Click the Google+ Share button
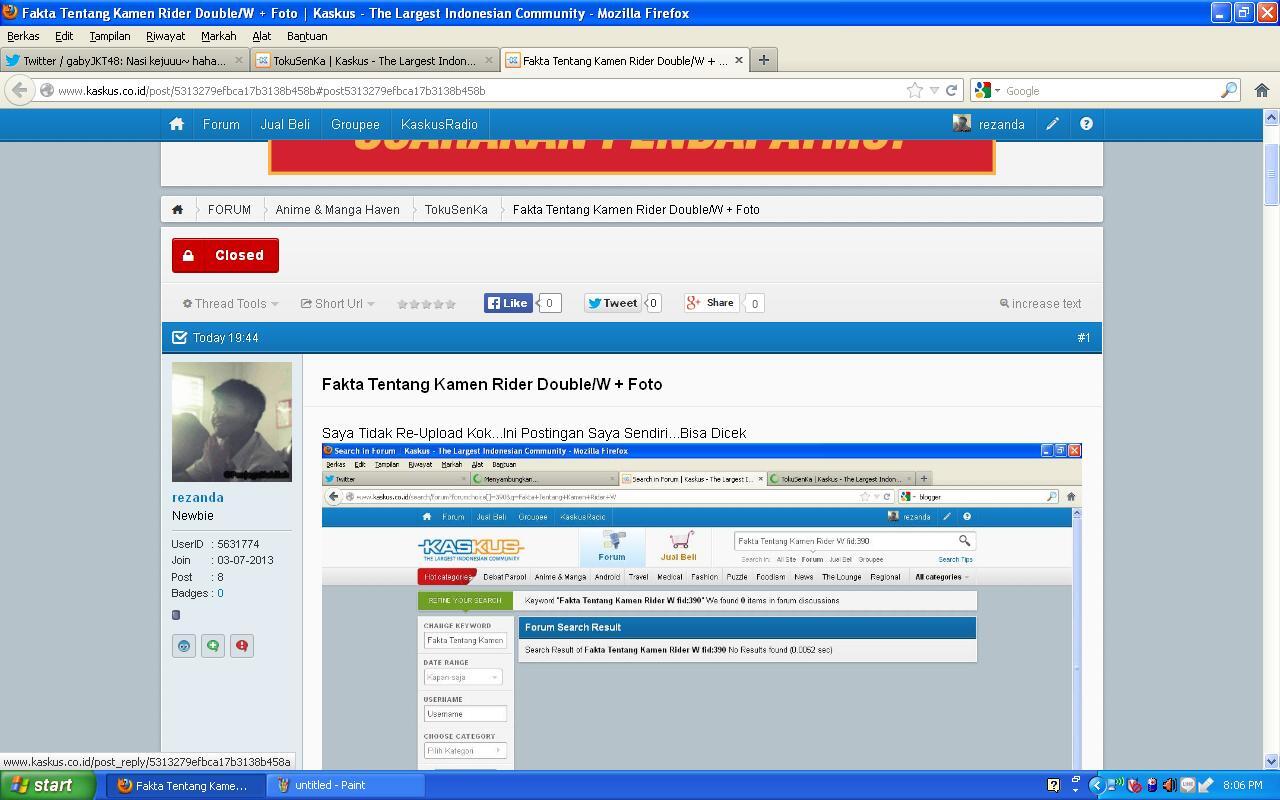 711,303
